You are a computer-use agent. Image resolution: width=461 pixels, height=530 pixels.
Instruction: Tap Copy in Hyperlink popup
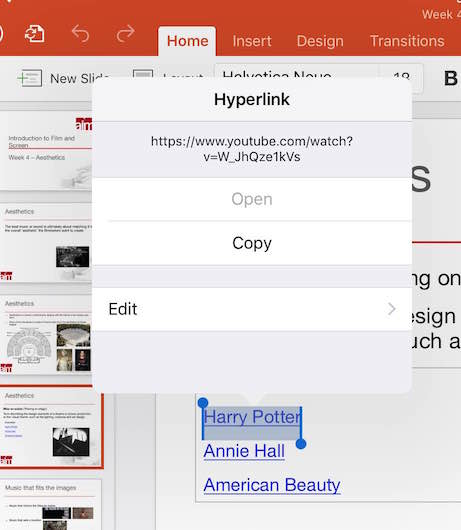tap(252, 243)
